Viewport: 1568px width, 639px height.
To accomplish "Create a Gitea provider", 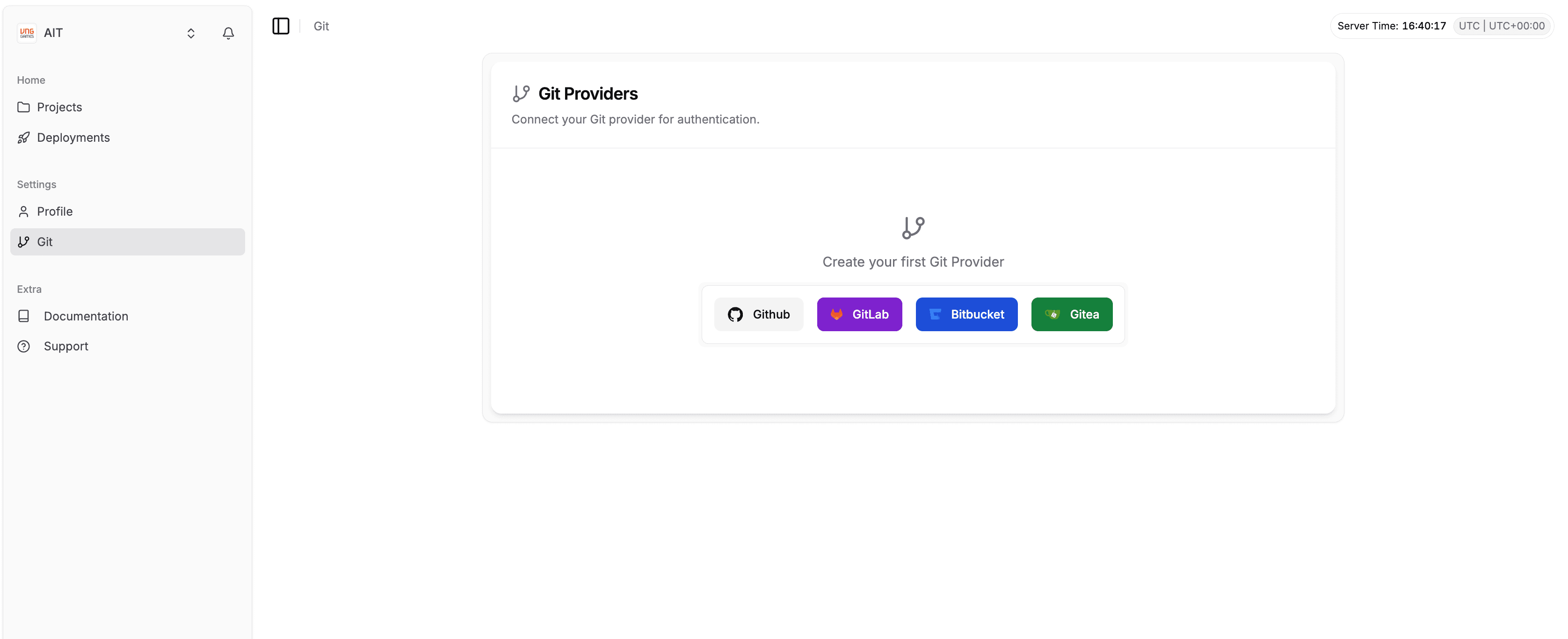I will click(1072, 314).
